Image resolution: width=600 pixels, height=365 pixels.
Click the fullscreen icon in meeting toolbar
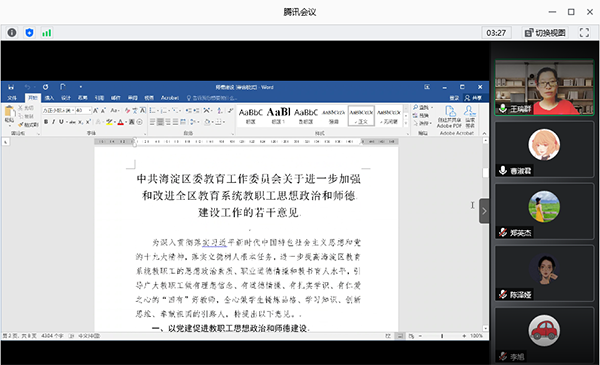click(x=584, y=33)
